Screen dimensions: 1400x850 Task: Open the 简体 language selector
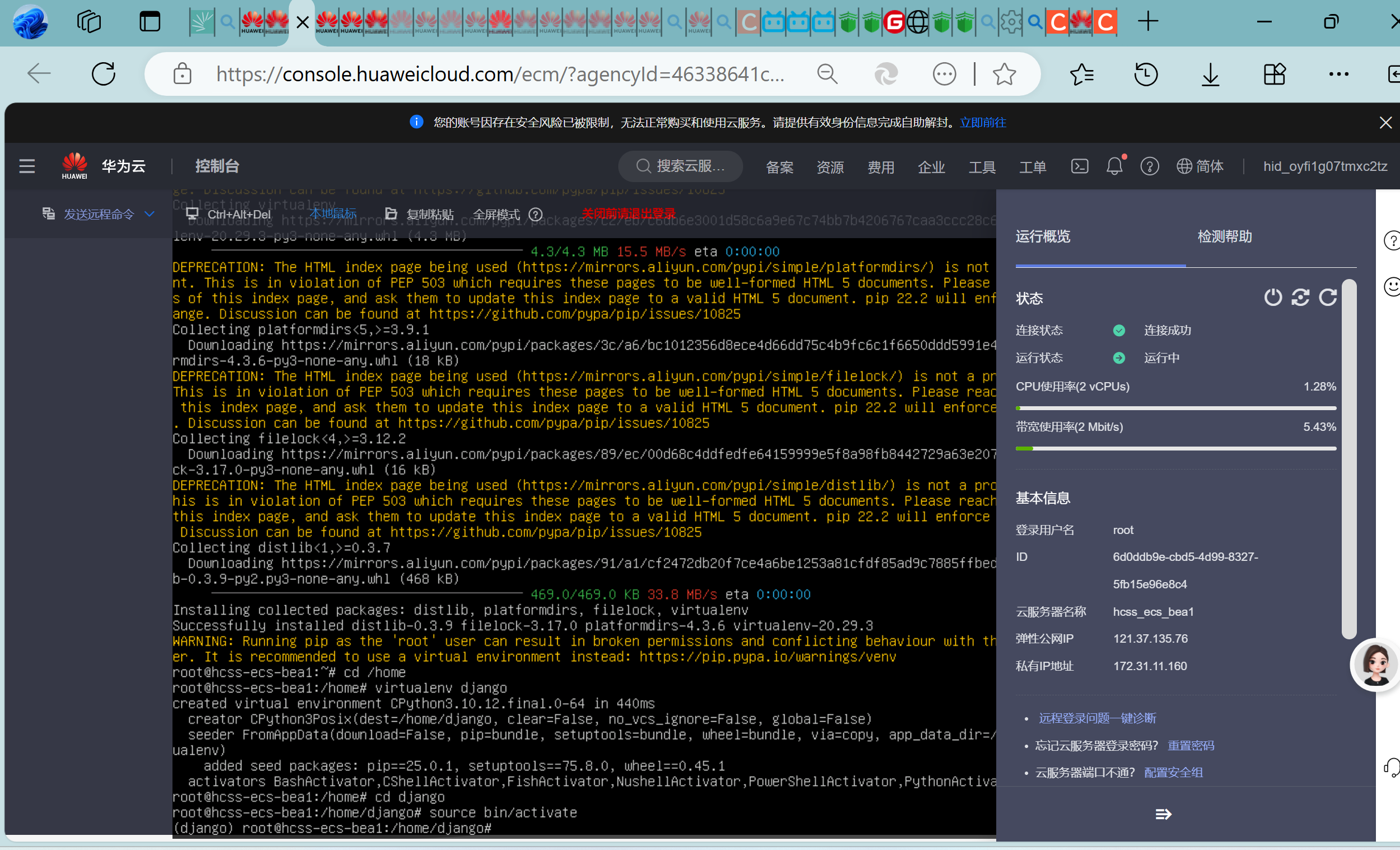click(x=1200, y=166)
